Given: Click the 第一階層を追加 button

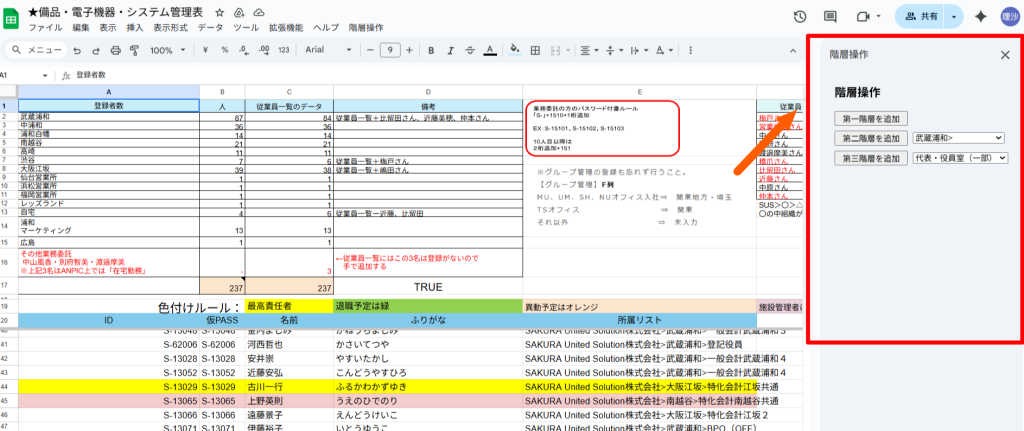Looking at the screenshot, I should pos(869,118).
